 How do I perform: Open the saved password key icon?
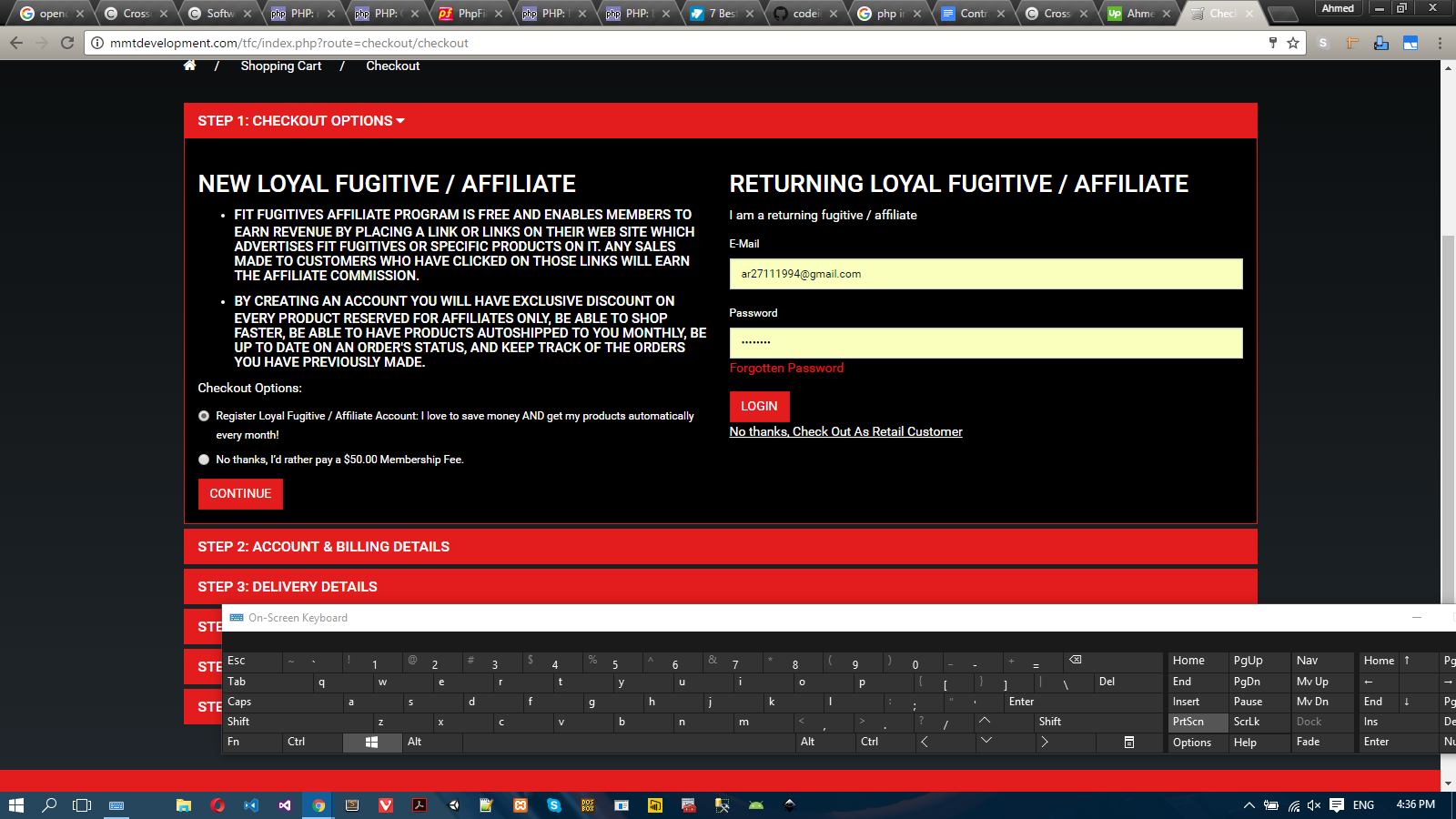[1273, 43]
